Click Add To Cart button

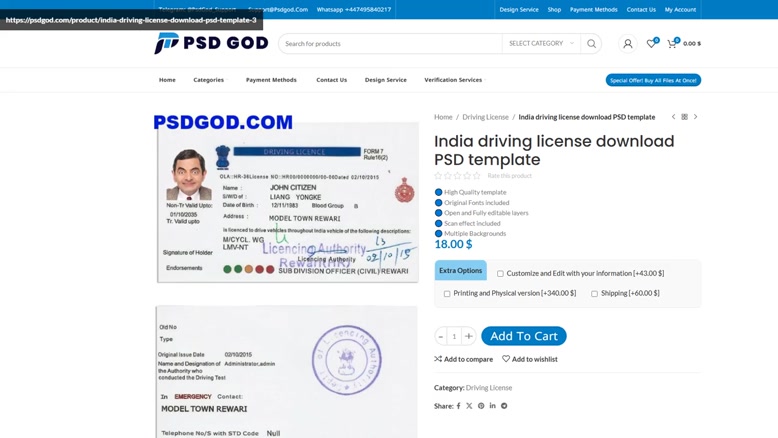pos(524,336)
